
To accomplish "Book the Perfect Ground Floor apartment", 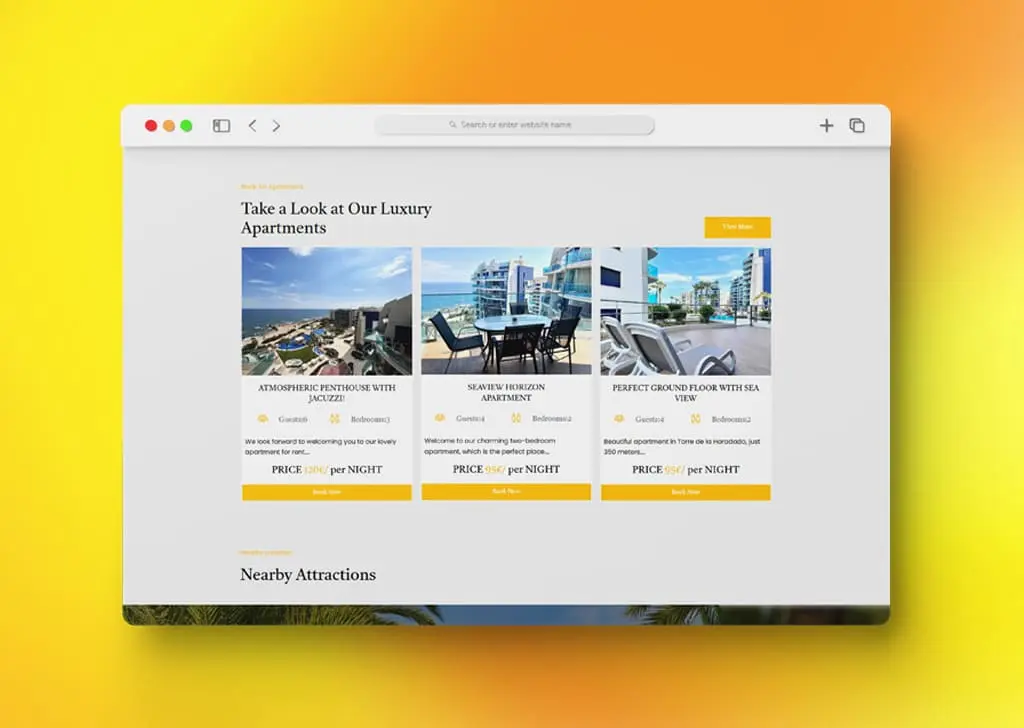I will [685, 492].
